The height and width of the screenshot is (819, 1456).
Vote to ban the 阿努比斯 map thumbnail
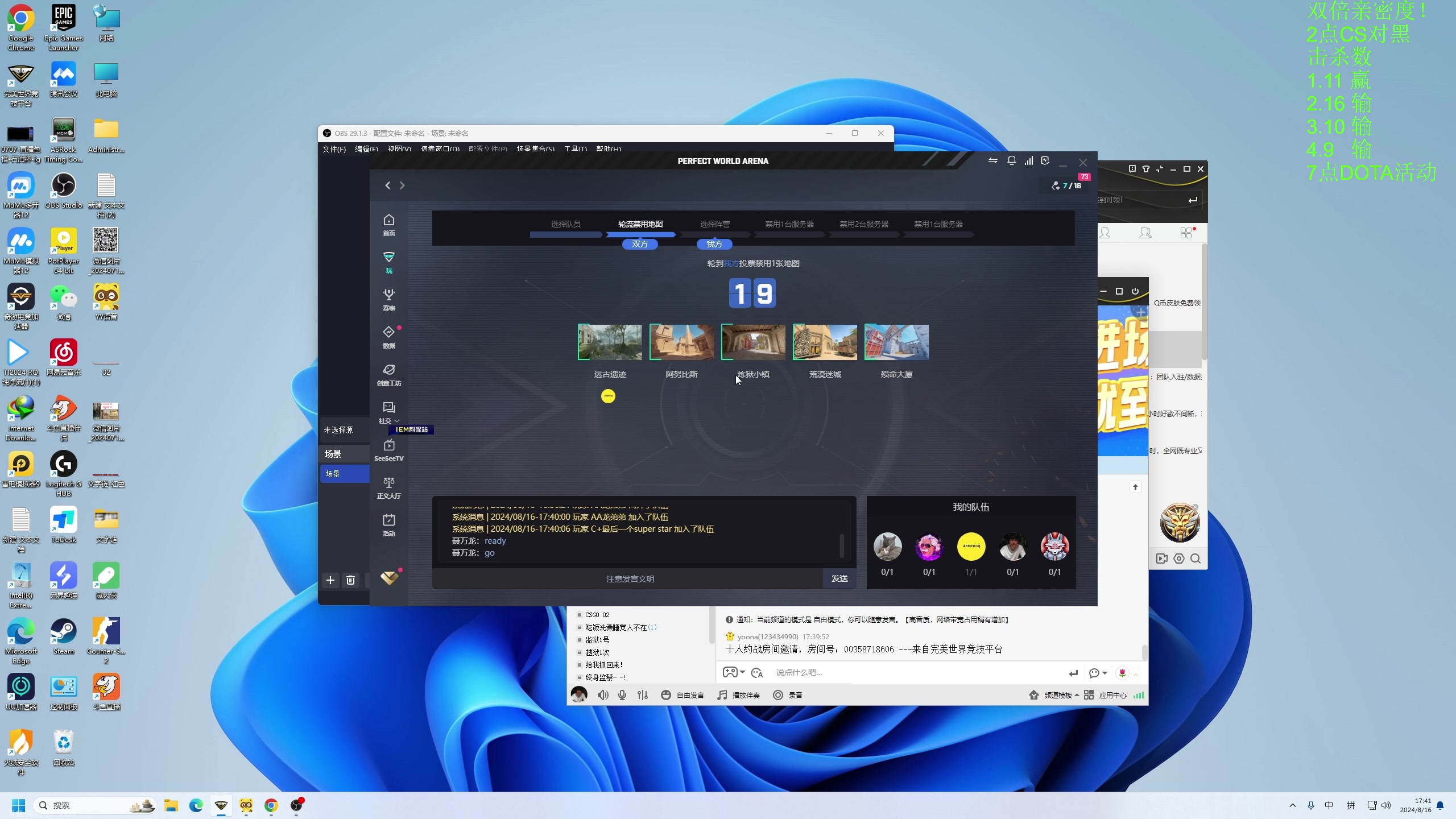pos(681,342)
